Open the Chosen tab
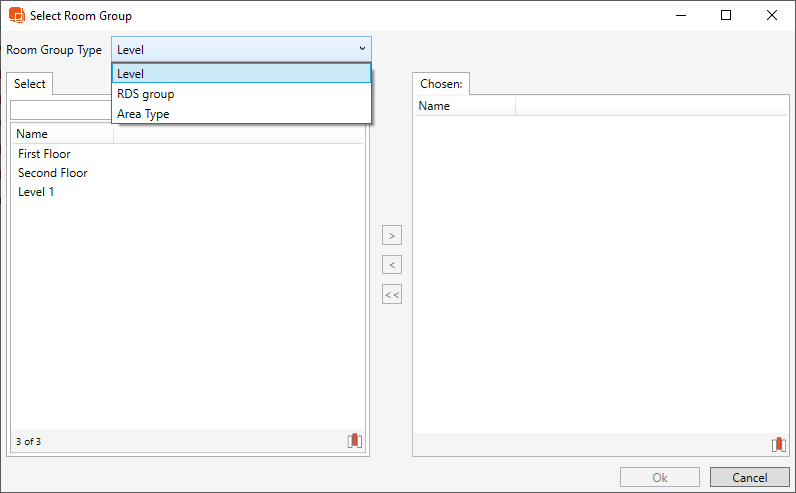This screenshot has height=493, width=796. pyautogui.click(x=441, y=84)
